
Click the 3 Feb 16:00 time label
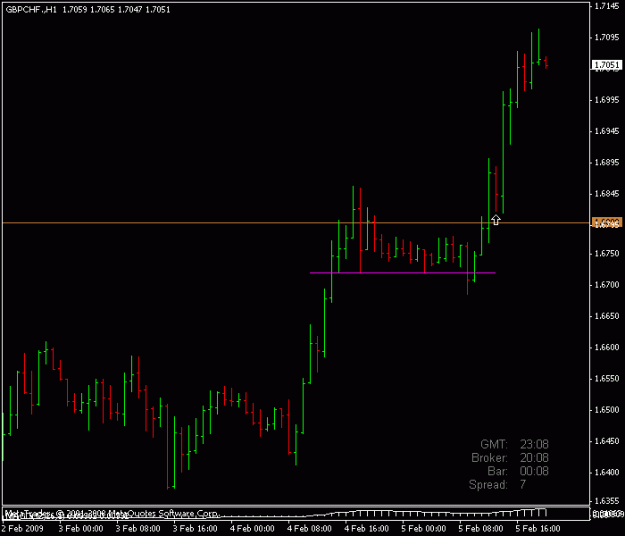(x=195, y=529)
